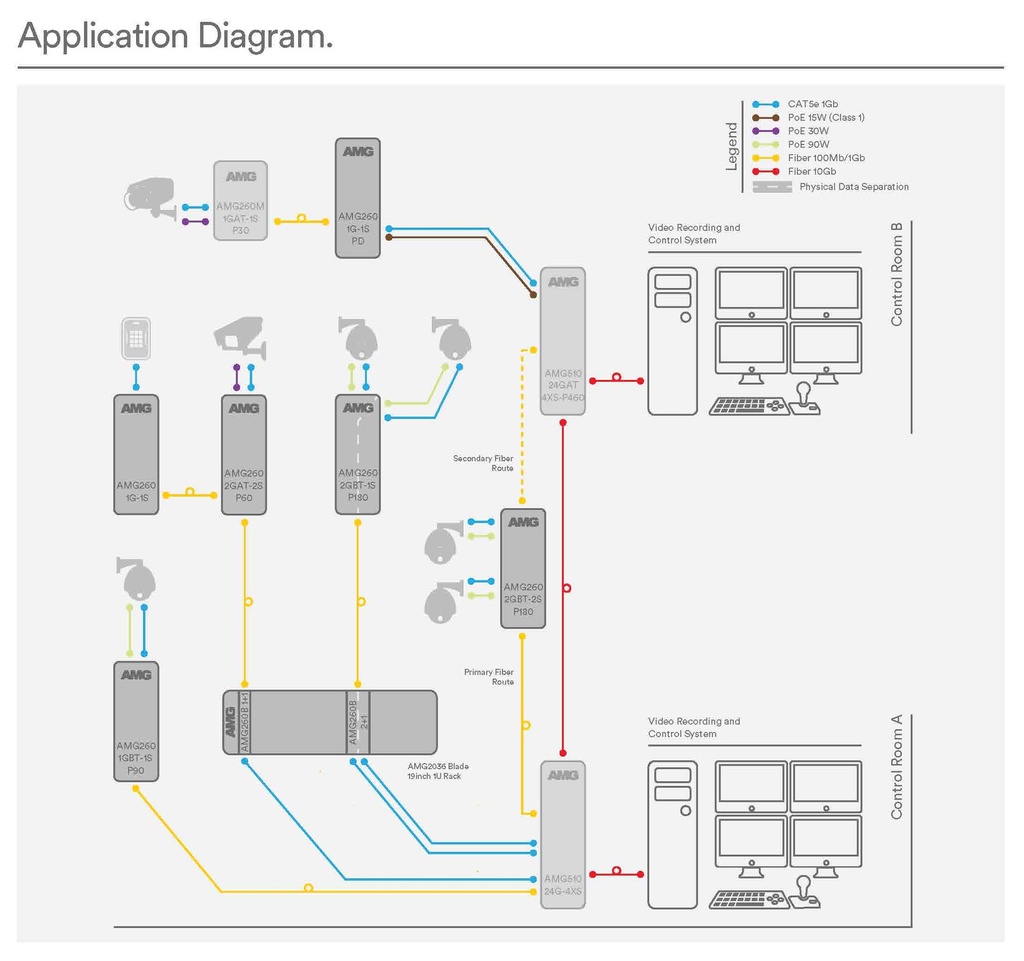The width and height of the screenshot is (1024, 961).
Task: Click 'Video Recording and Control System' in Room A
Action: coord(694,727)
